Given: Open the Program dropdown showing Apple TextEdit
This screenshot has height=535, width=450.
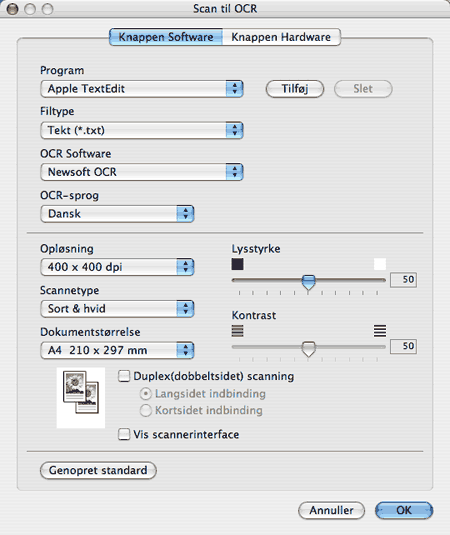Looking at the screenshot, I should tap(142, 89).
